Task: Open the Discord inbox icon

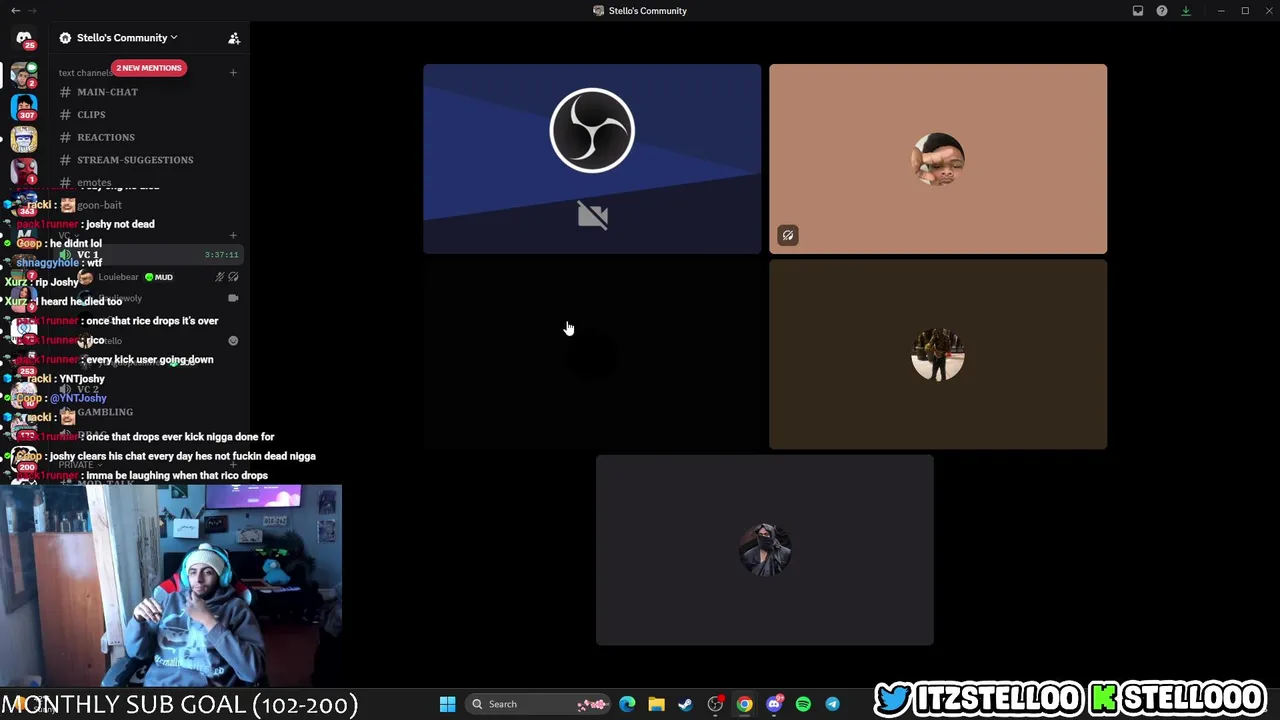Action: (1138, 11)
